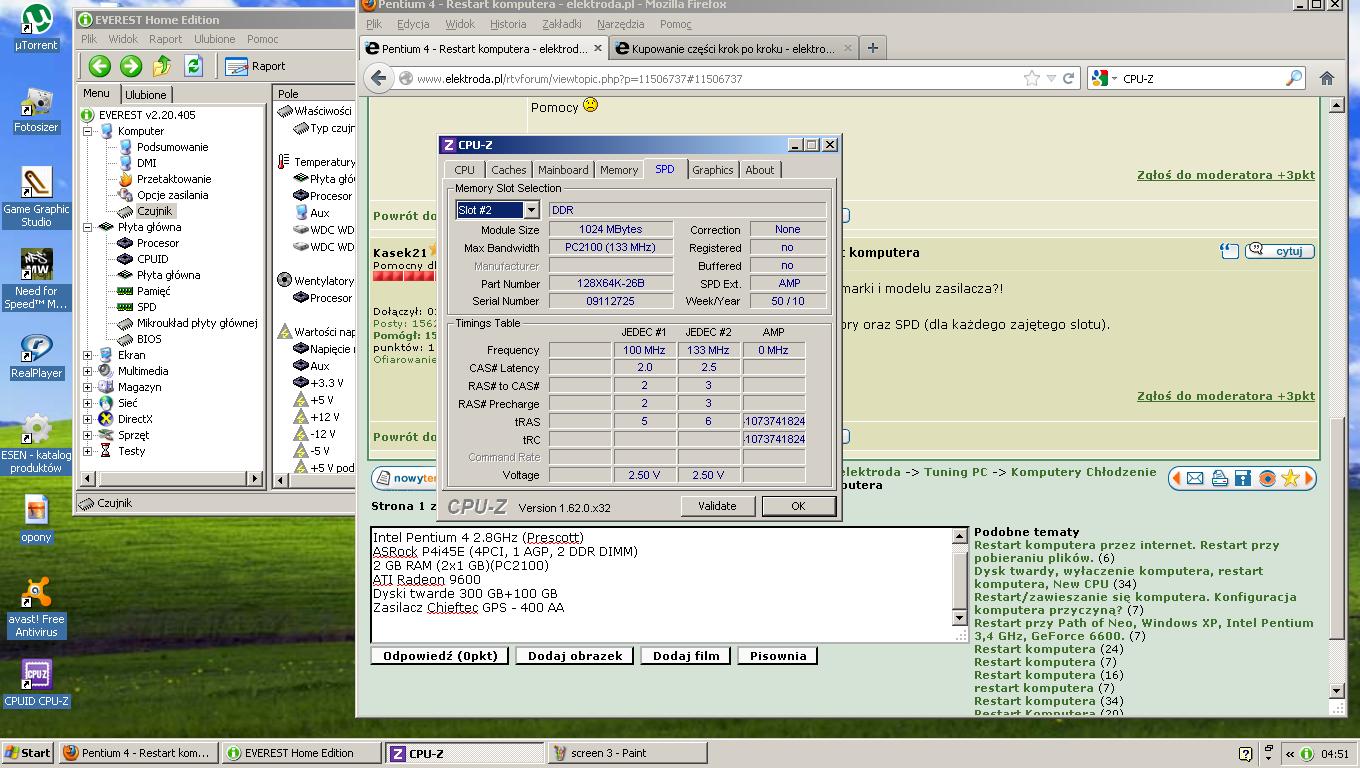Click the star favorite icon in the forum toolbar

tap(1291, 478)
